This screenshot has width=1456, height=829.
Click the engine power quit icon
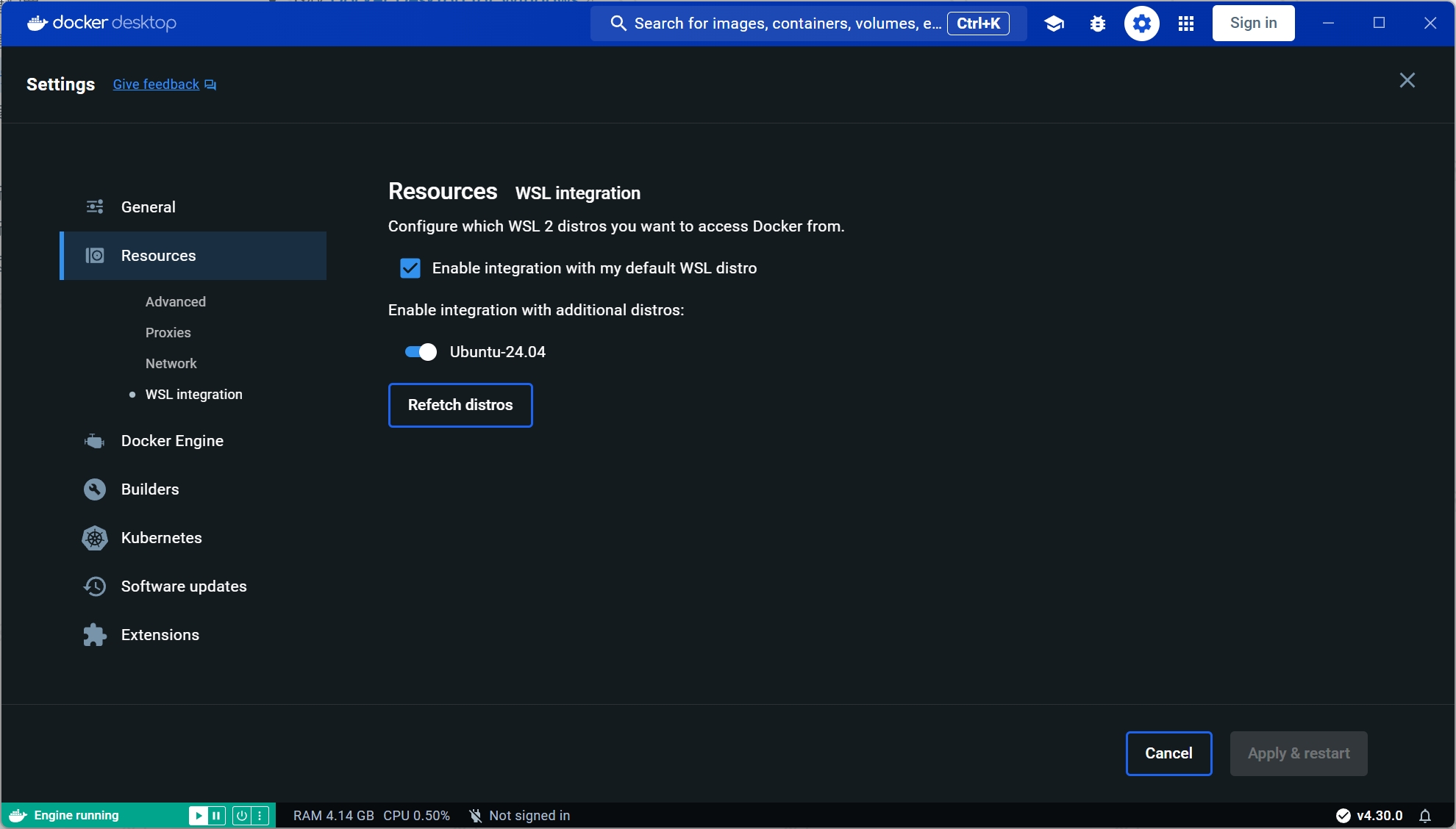pos(241,816)
